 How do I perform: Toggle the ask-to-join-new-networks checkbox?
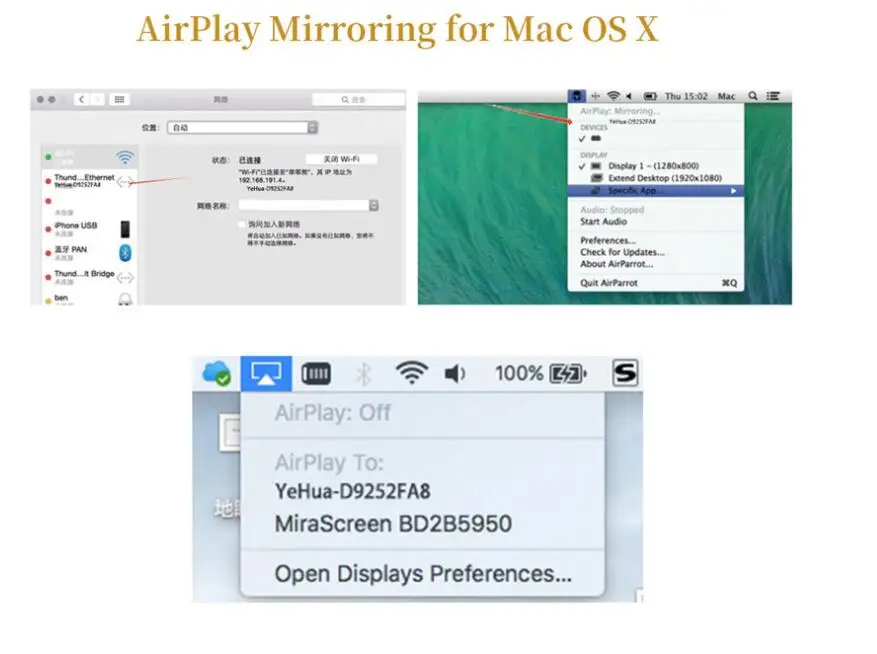pyautogui.click(x=242, y=224)
